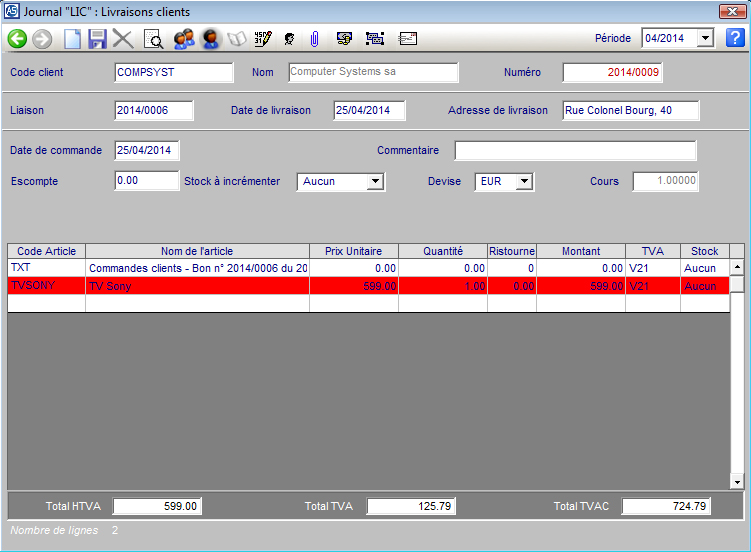751x552 pixels.
Task: Click into the Commentaire text field
Action: (x=575, y=151)
